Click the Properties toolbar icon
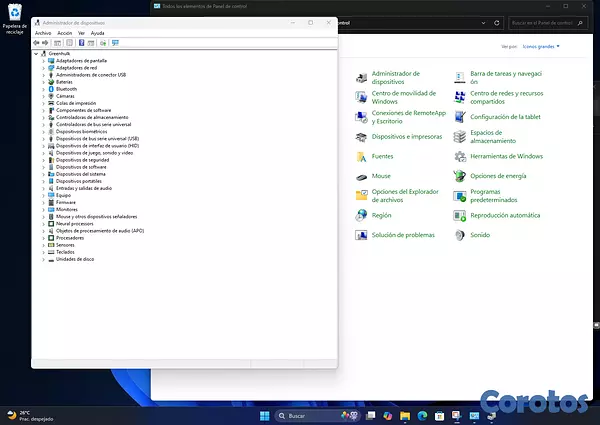The height and width of the screenshot is (425, 600). click(69, 43)
